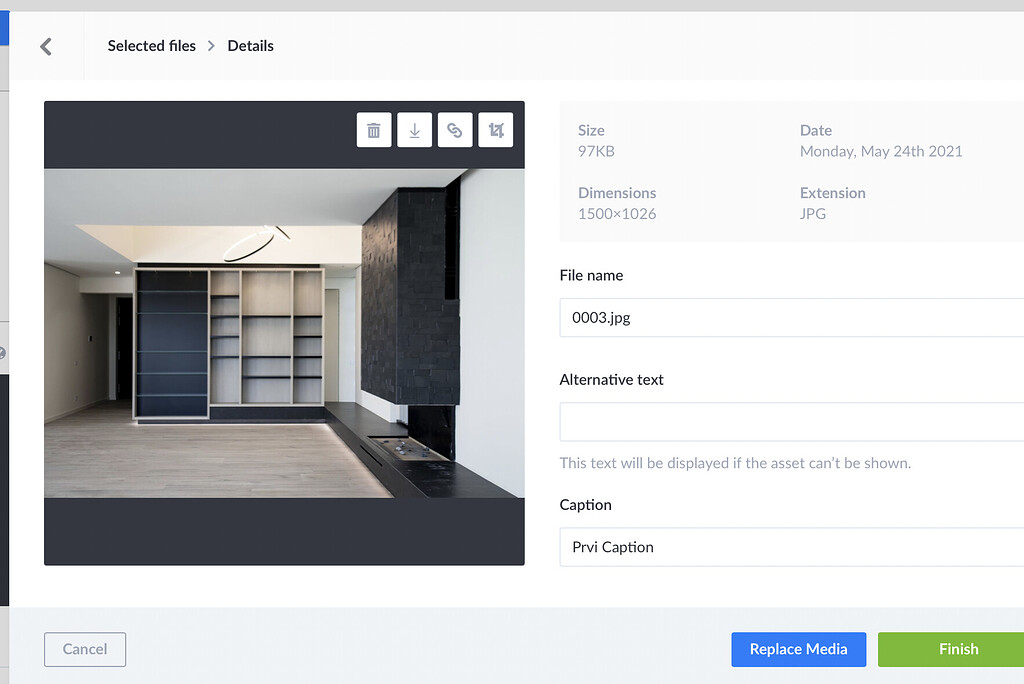
Task: Click the Alternative text helper description
Action: (x=735, y=463)
